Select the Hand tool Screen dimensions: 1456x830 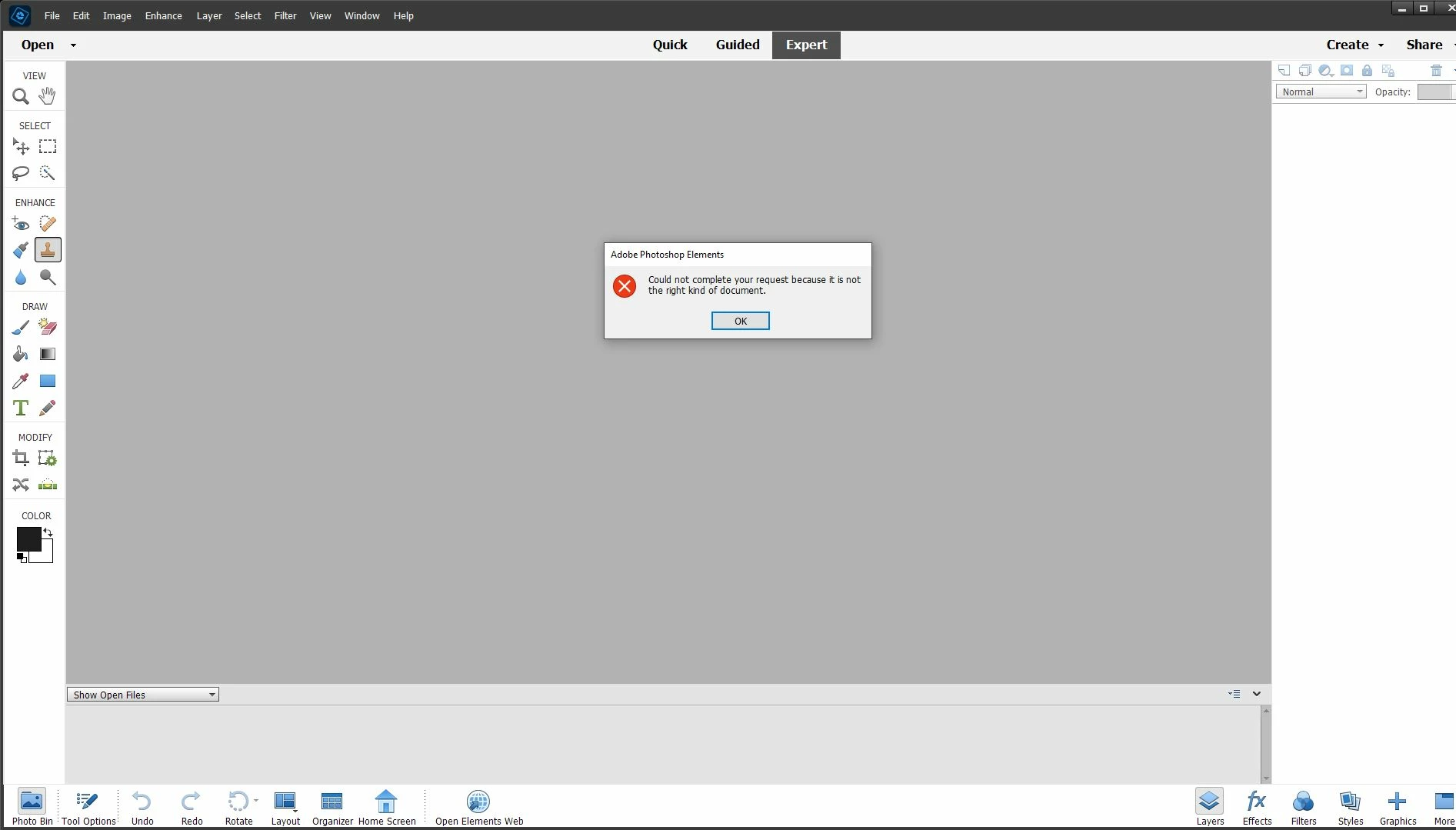48,96
